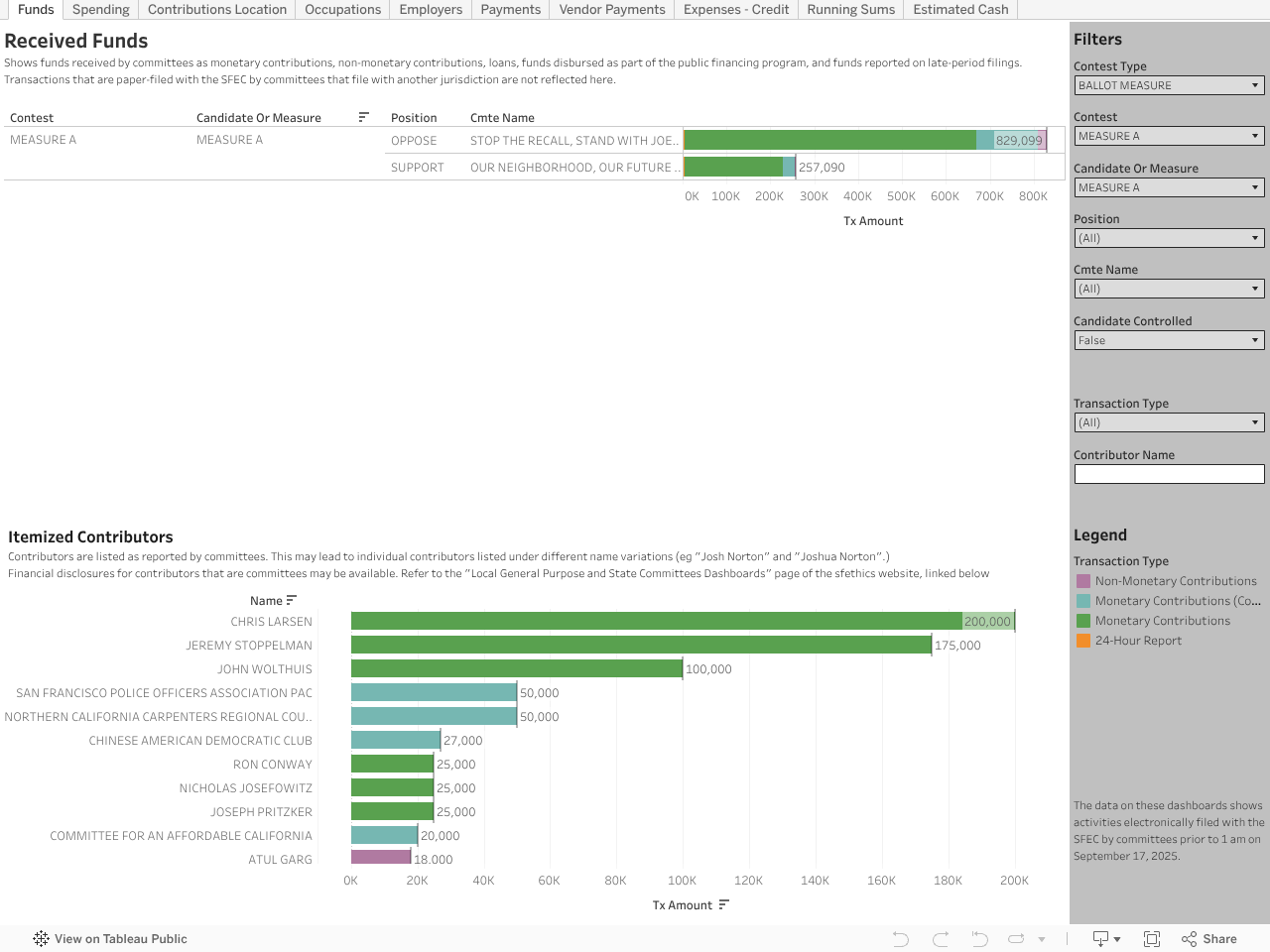Expand the Position filter dropdown
Viewport: 1270px width, 952px height.
click(1169, 238)
